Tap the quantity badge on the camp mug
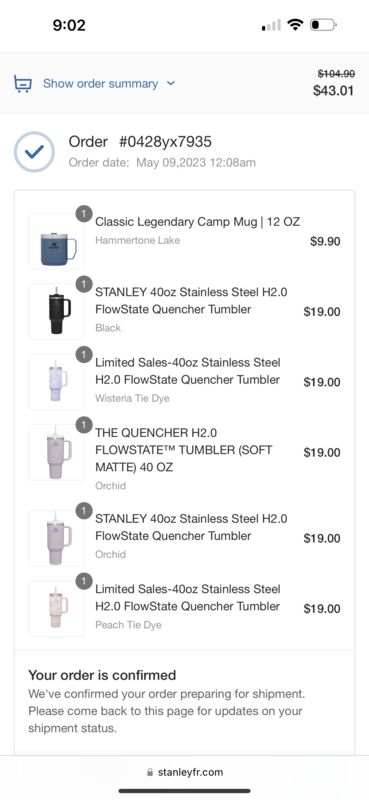Image resolution: width=369 pixels, height=800 pixels. coord(84,214)
